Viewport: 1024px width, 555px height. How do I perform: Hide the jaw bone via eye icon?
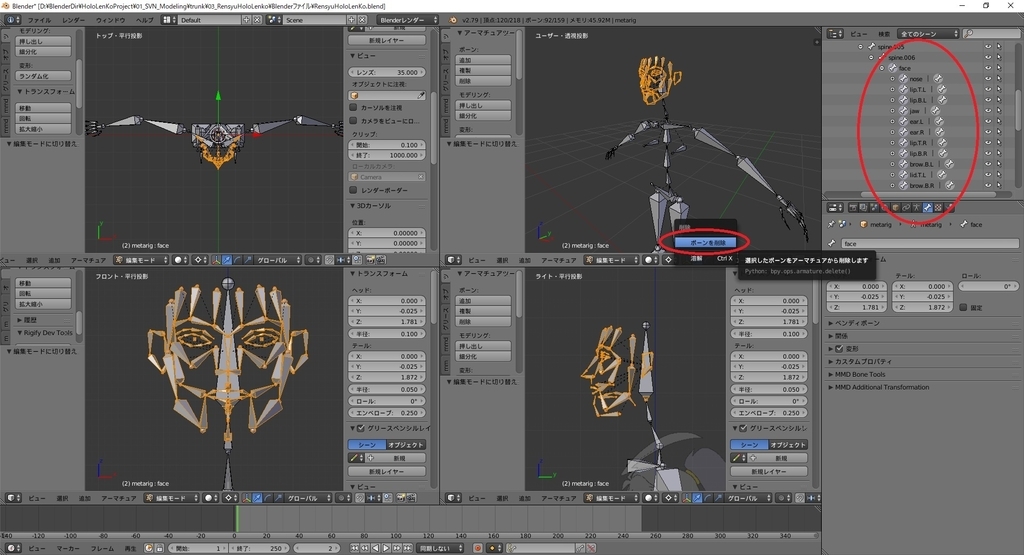pyautogui.click(x=988, y=111)
